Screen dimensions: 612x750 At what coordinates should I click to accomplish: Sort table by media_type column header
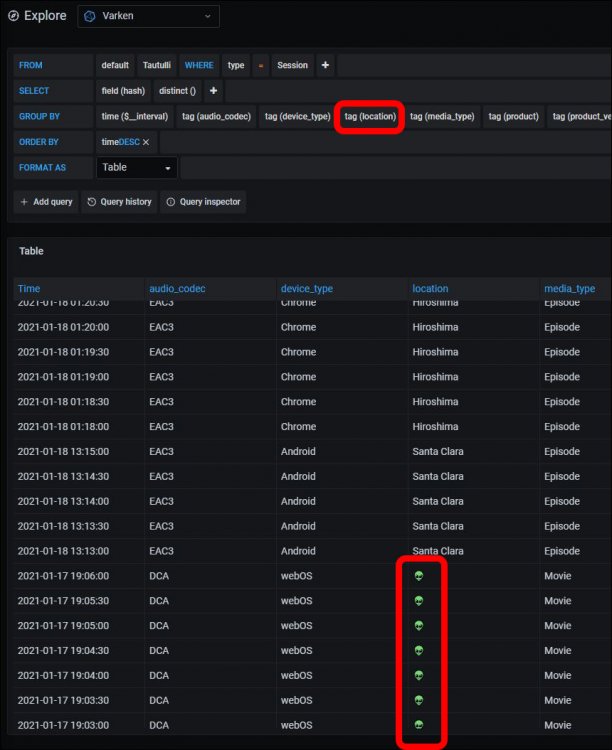tap(569, 289)
